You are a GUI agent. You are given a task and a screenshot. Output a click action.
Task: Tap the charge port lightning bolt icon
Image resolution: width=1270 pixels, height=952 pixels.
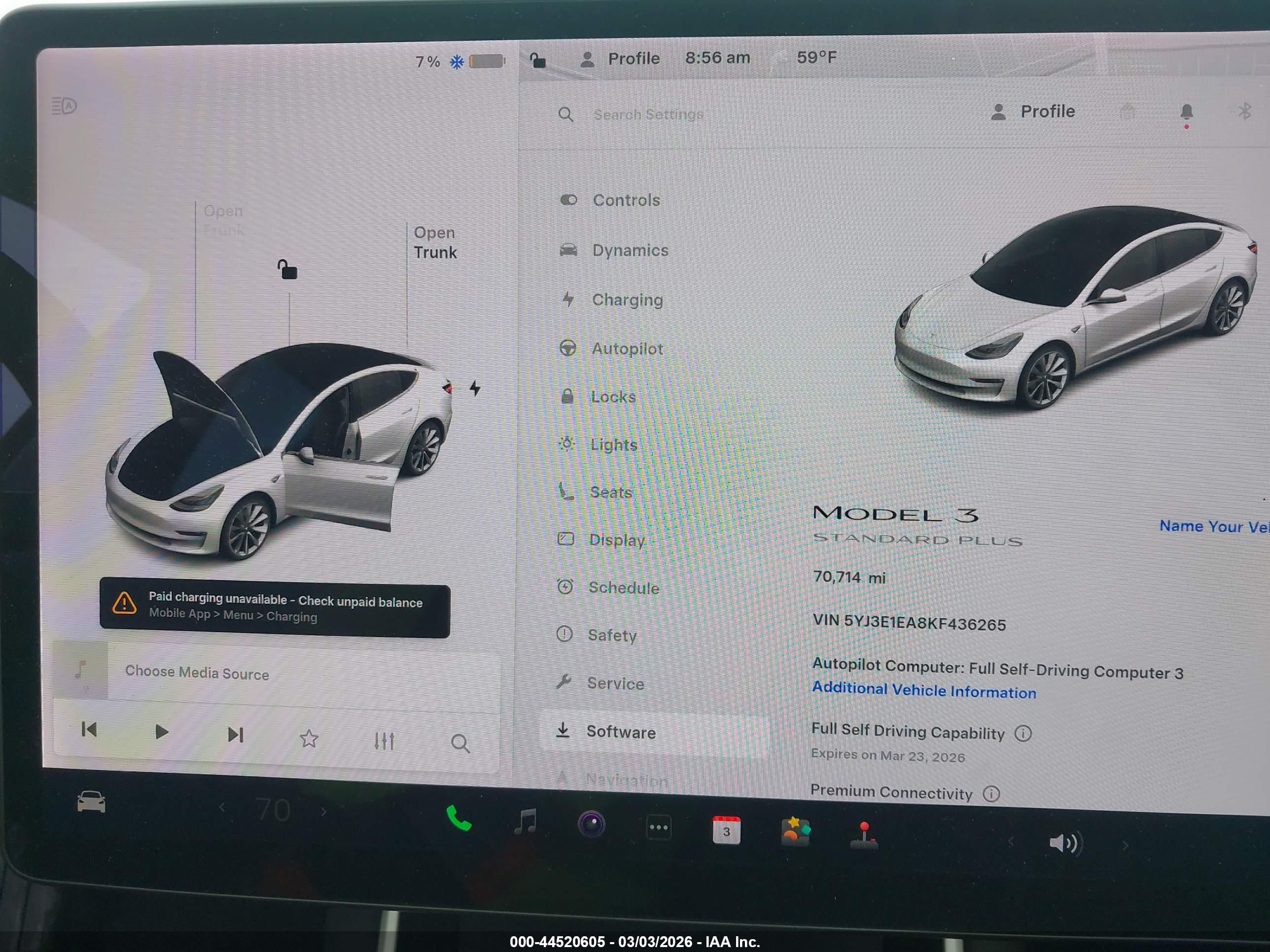point(475,388)
